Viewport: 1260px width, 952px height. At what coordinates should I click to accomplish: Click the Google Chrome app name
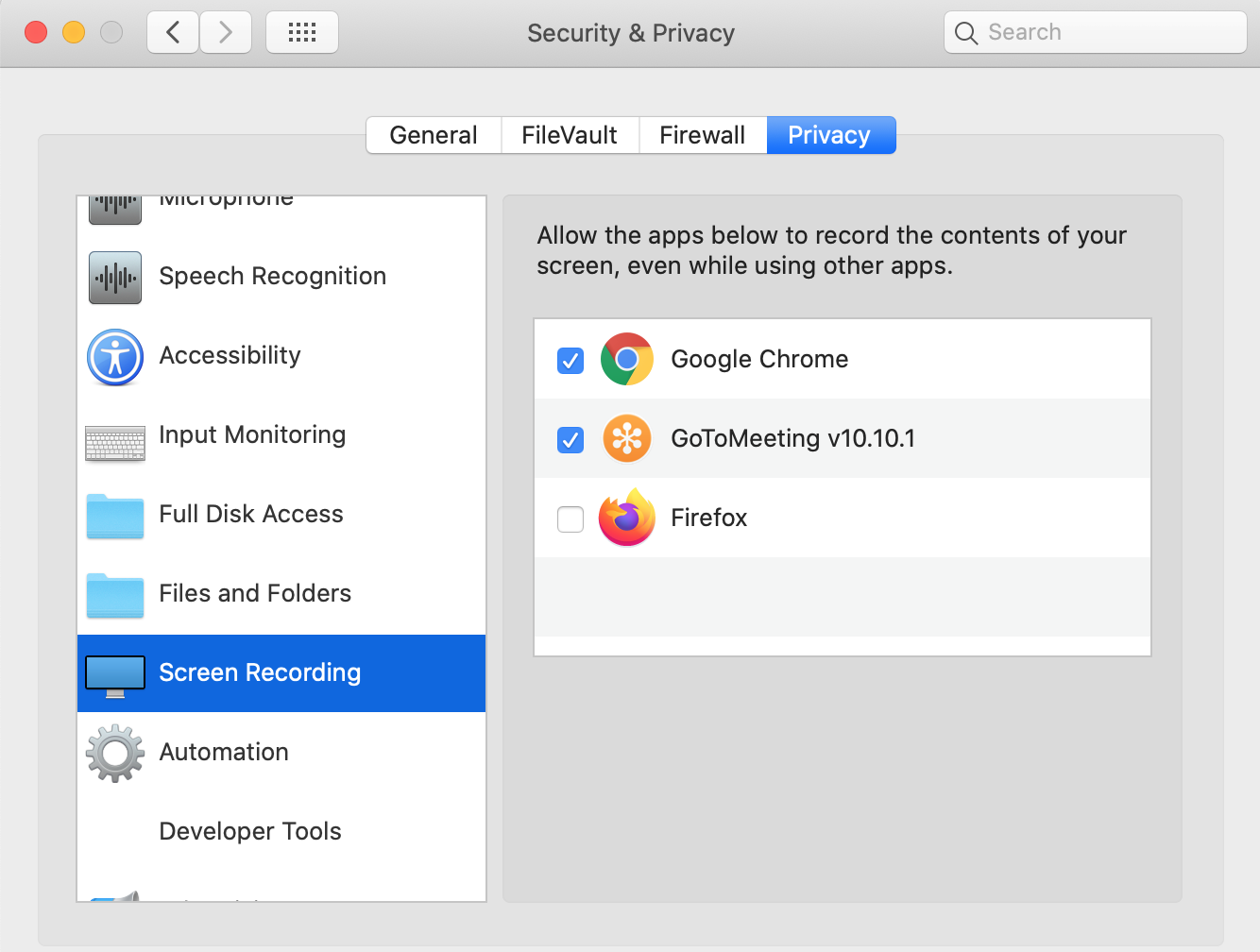click(759, 360)
